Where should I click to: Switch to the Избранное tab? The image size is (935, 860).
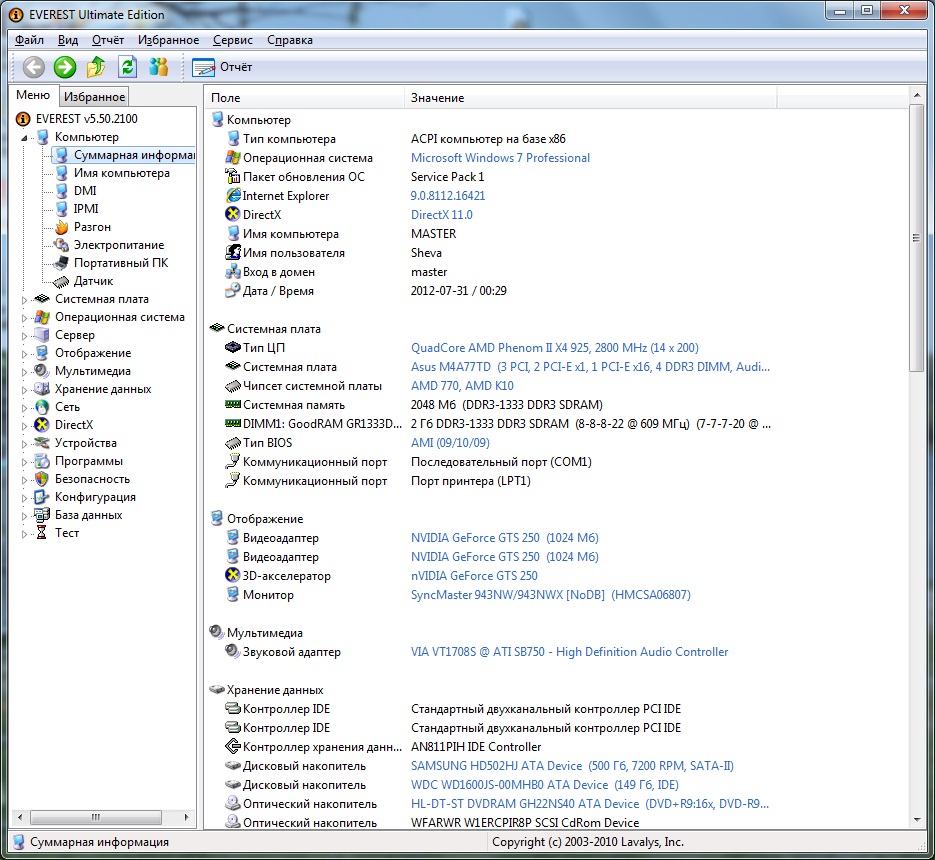pos(94,97)
